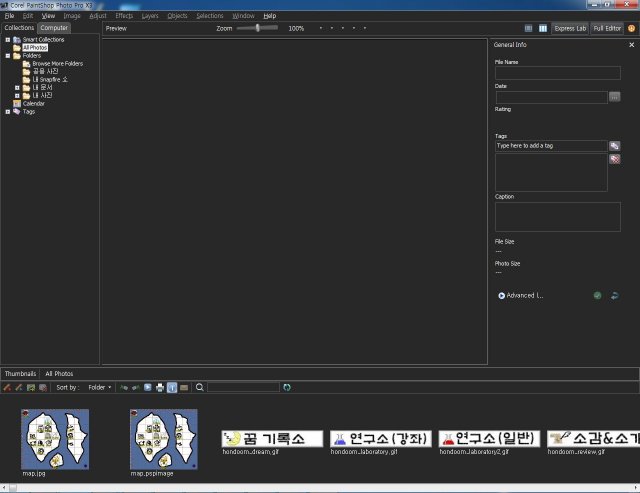
Task: Click the second brush icon in organizer toolbar
Action: point(19,387)
